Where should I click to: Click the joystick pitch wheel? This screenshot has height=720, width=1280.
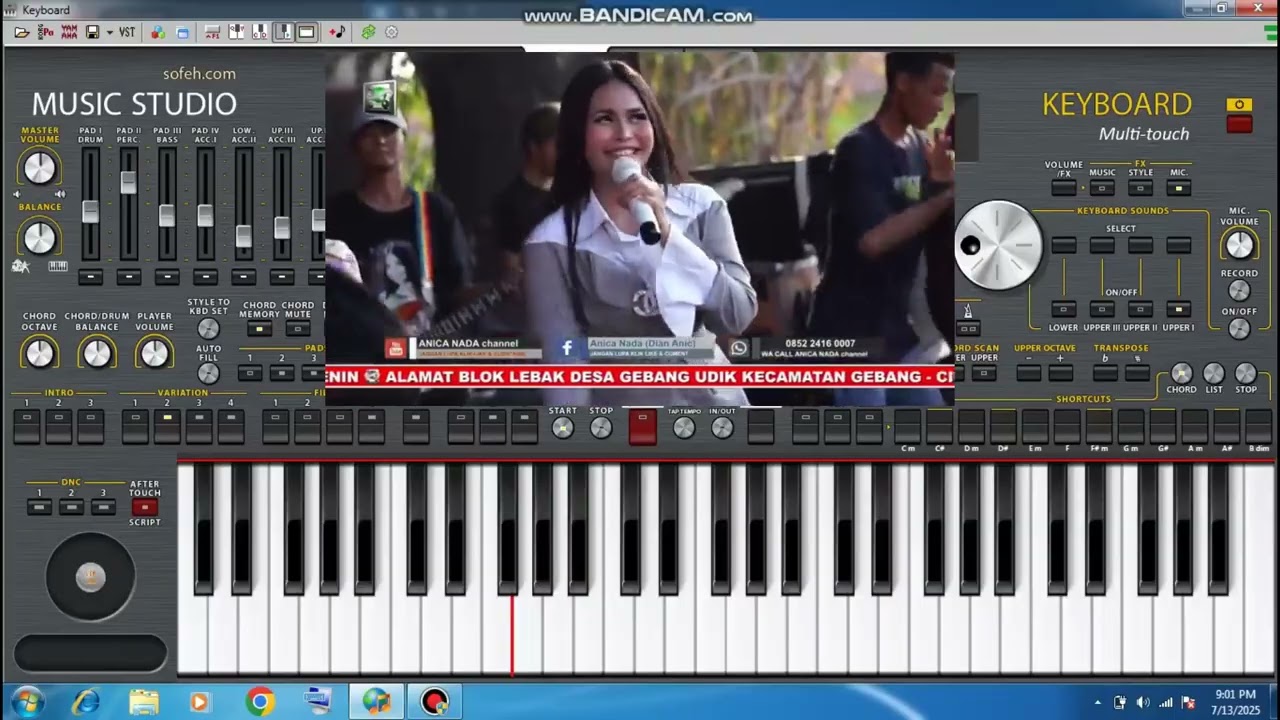tap(90, 577)
